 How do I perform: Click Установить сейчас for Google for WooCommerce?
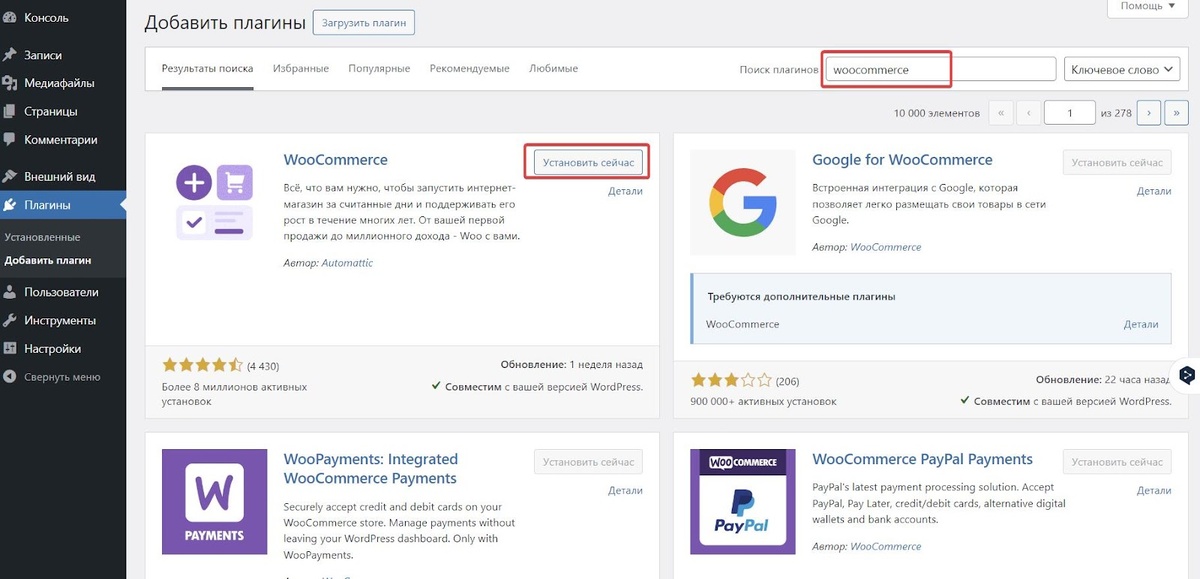[x=1116, y=162]
